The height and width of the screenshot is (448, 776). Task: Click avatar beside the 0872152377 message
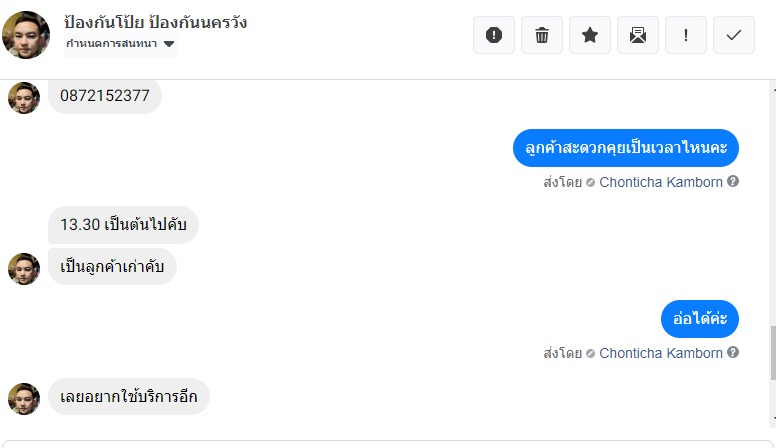24,98
